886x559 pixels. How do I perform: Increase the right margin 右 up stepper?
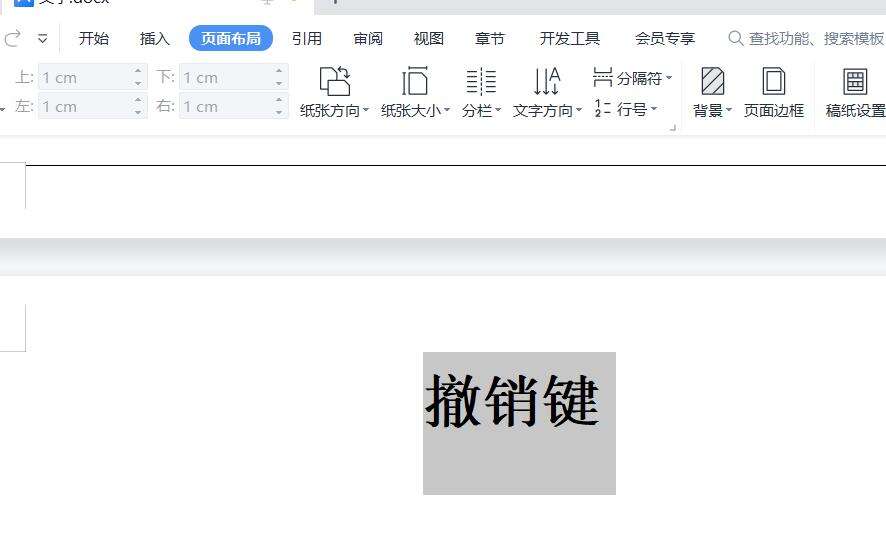click(279, 100)
